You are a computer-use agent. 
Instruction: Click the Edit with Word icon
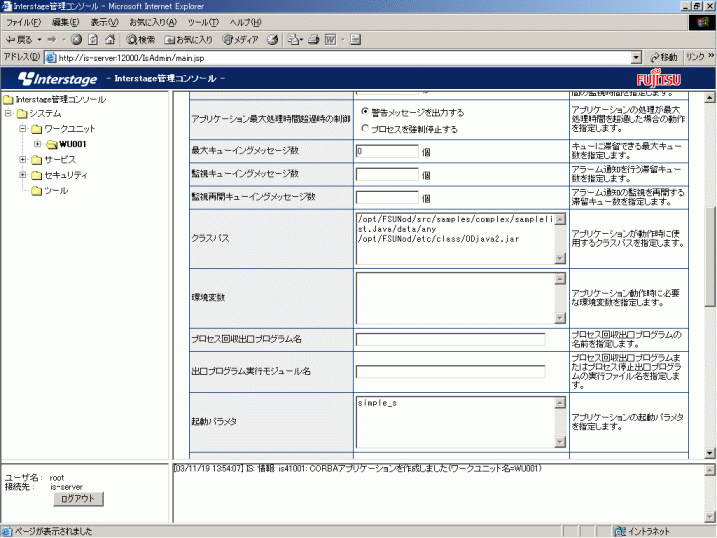tap(330, 40)
